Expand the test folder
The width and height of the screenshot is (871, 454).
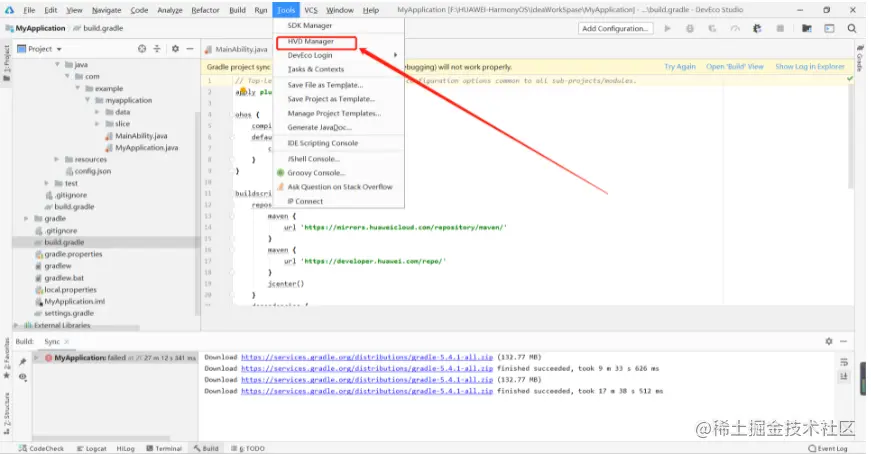pyautogui.click(x=47, y=183)
